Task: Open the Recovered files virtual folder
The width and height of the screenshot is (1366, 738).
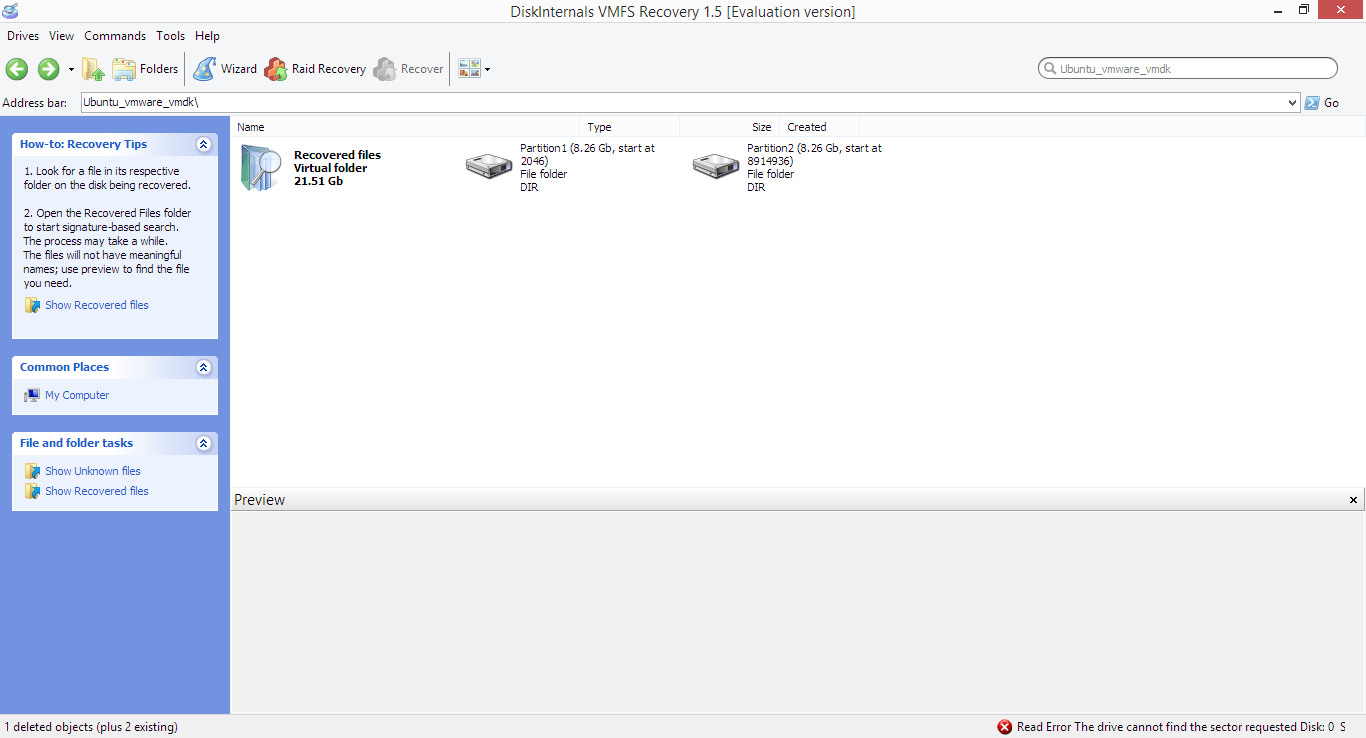Action: (x=262, y=168)
